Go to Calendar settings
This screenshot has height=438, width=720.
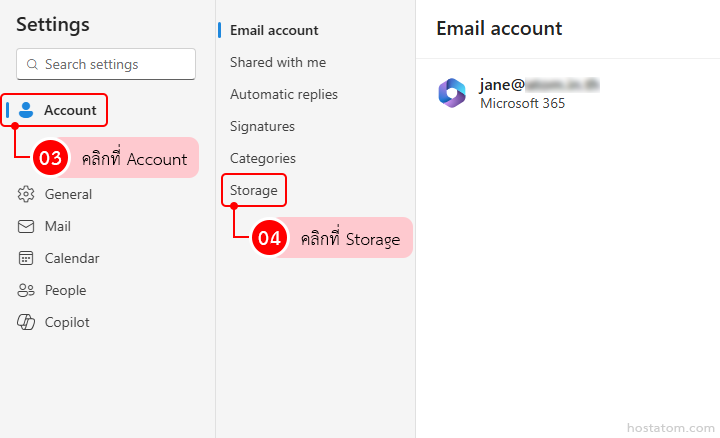coord(72,258)
